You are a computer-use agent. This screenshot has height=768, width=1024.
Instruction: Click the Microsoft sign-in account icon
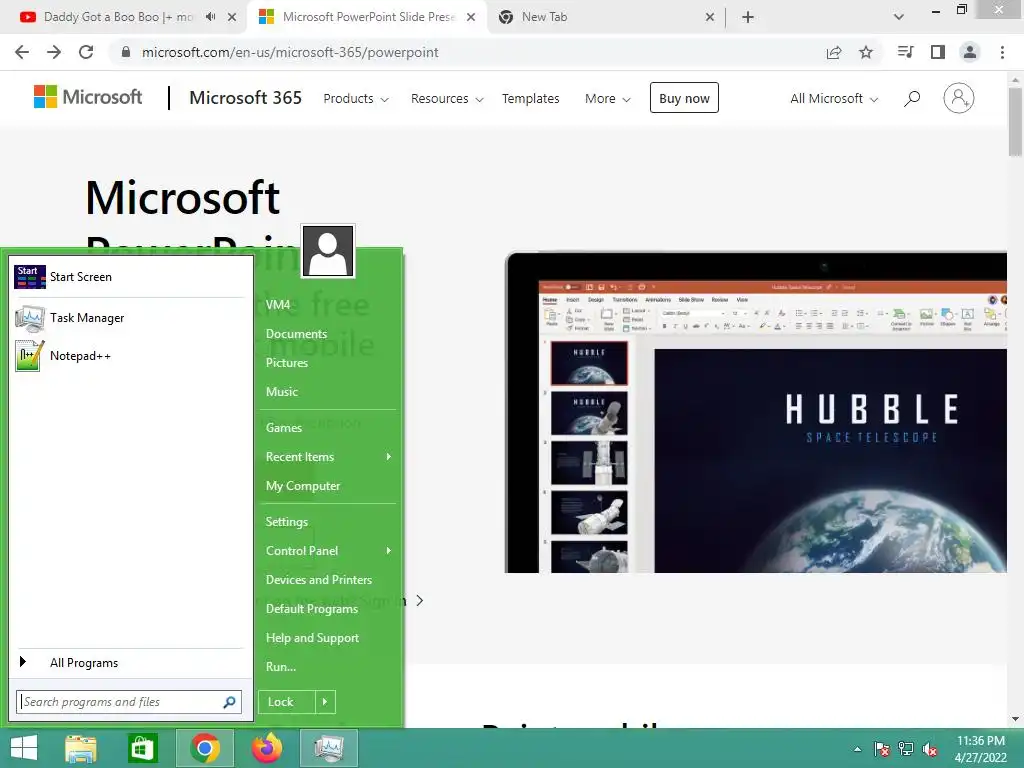[x=959, y=99]
